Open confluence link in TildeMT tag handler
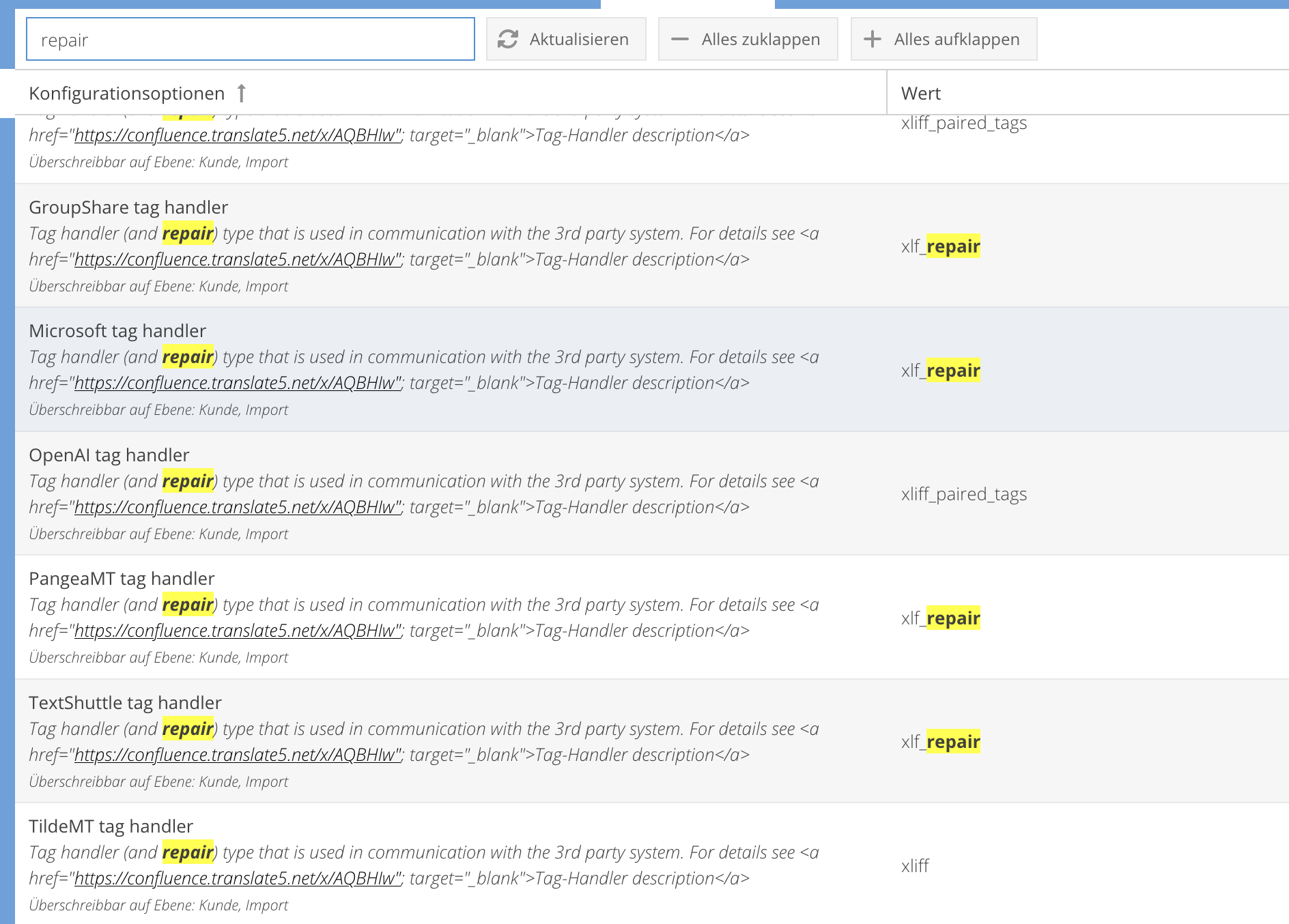 pyautogui.click(x=237, y=879)
